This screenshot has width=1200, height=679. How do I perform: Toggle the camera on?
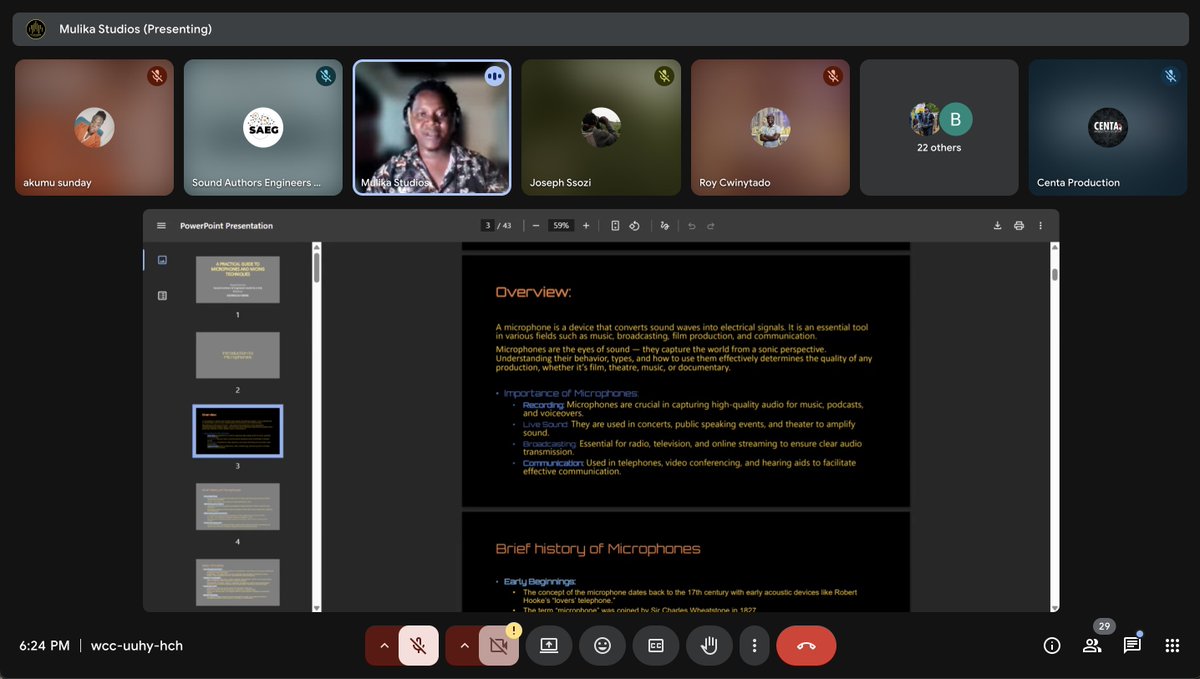(x=499, y=646)
